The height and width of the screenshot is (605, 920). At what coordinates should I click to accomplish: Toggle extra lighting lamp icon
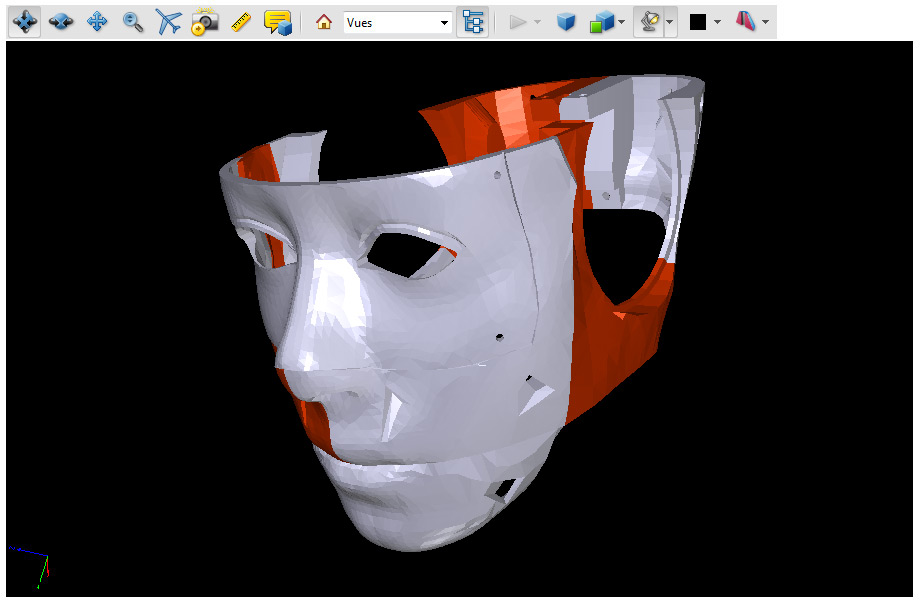(649, 22)
